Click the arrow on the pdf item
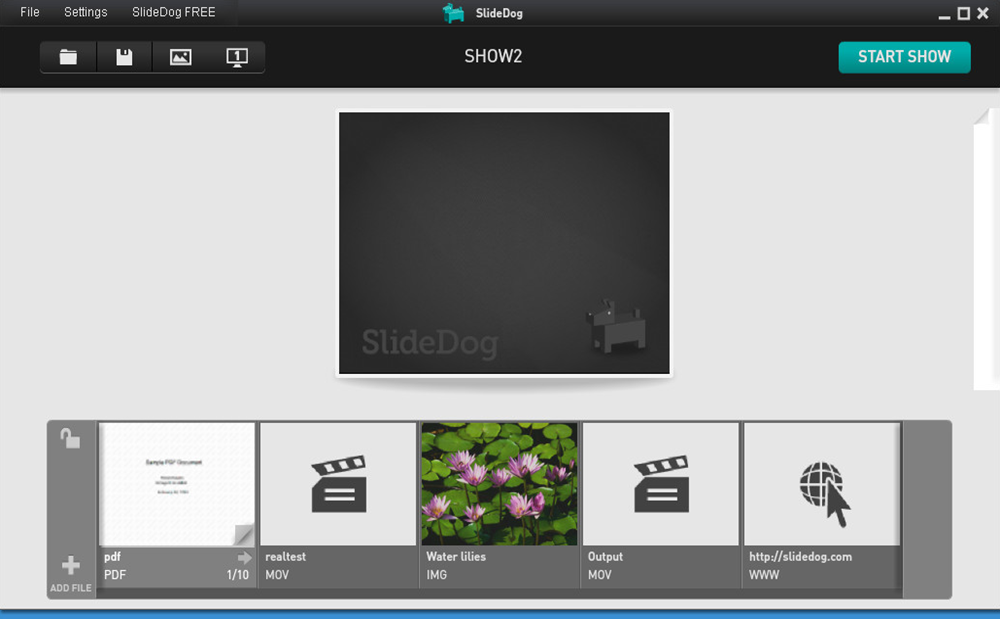This screenshot has width=1000, height=619. pyautogui.click(x=244, y=558)
